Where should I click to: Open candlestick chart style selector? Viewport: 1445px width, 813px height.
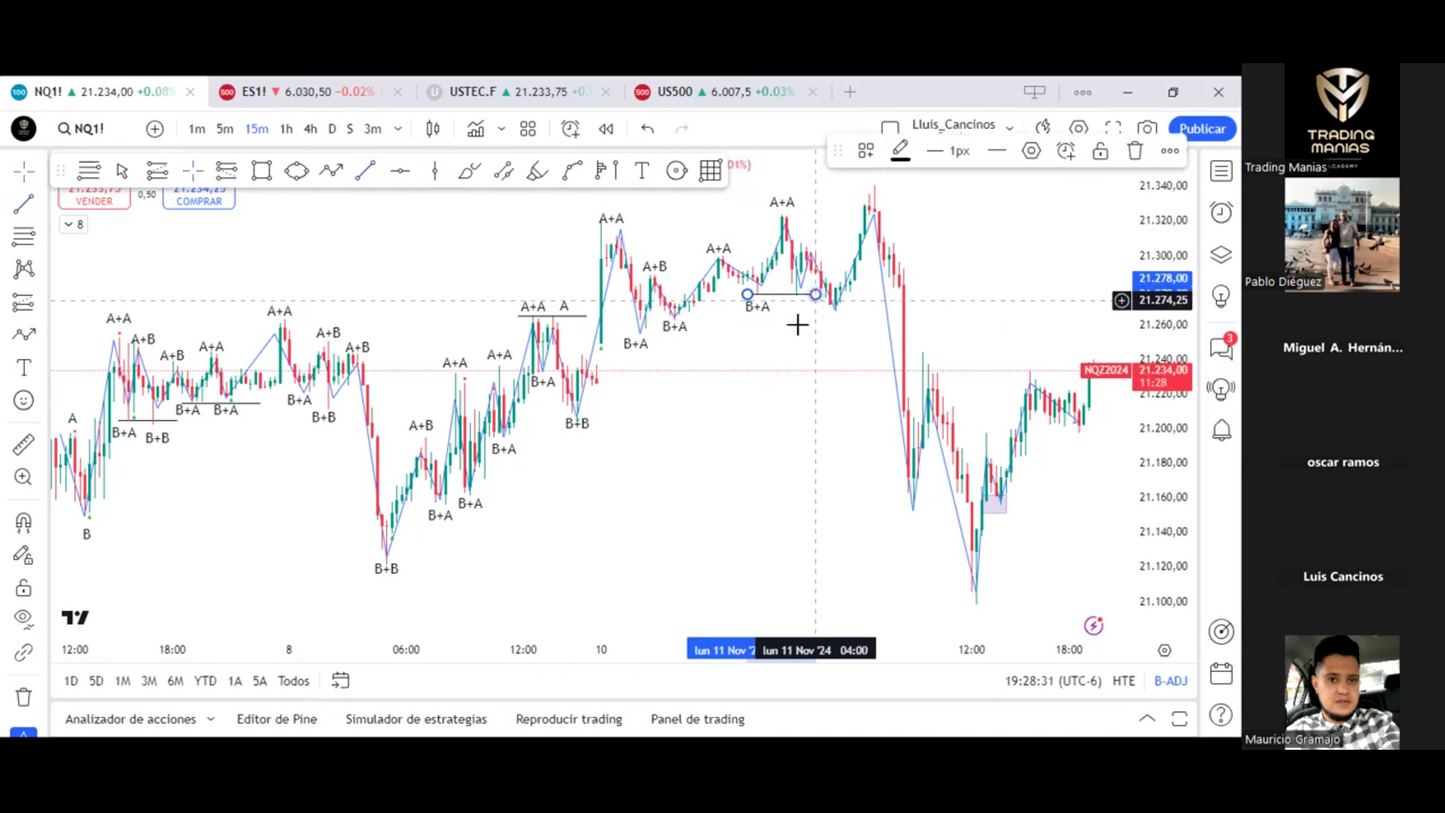(433, 129)
